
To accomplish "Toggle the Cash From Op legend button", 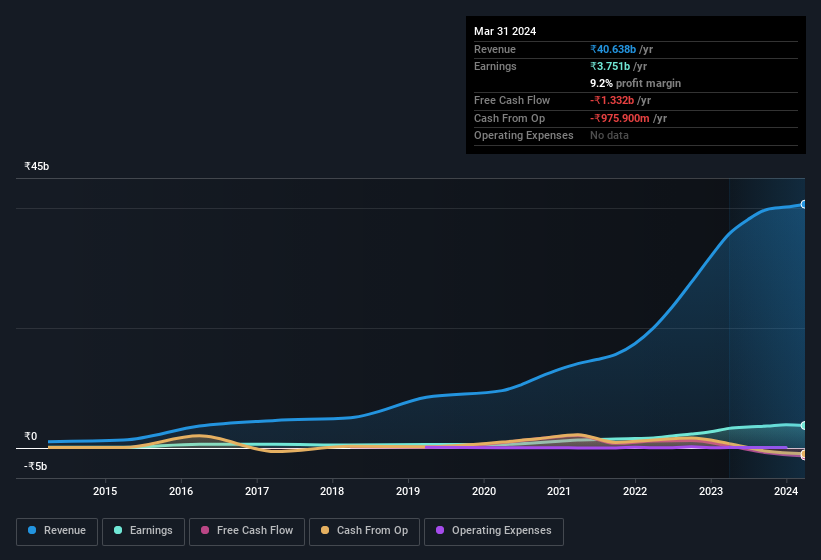I will click(364, 531).
